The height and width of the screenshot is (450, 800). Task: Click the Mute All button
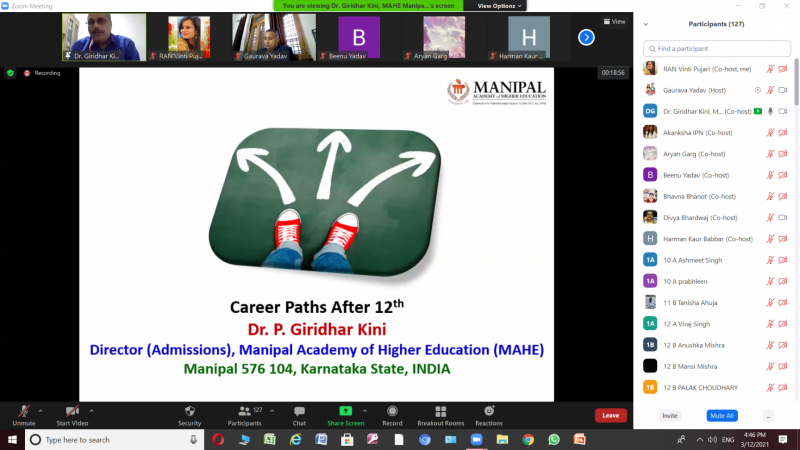tap(722, 415)
